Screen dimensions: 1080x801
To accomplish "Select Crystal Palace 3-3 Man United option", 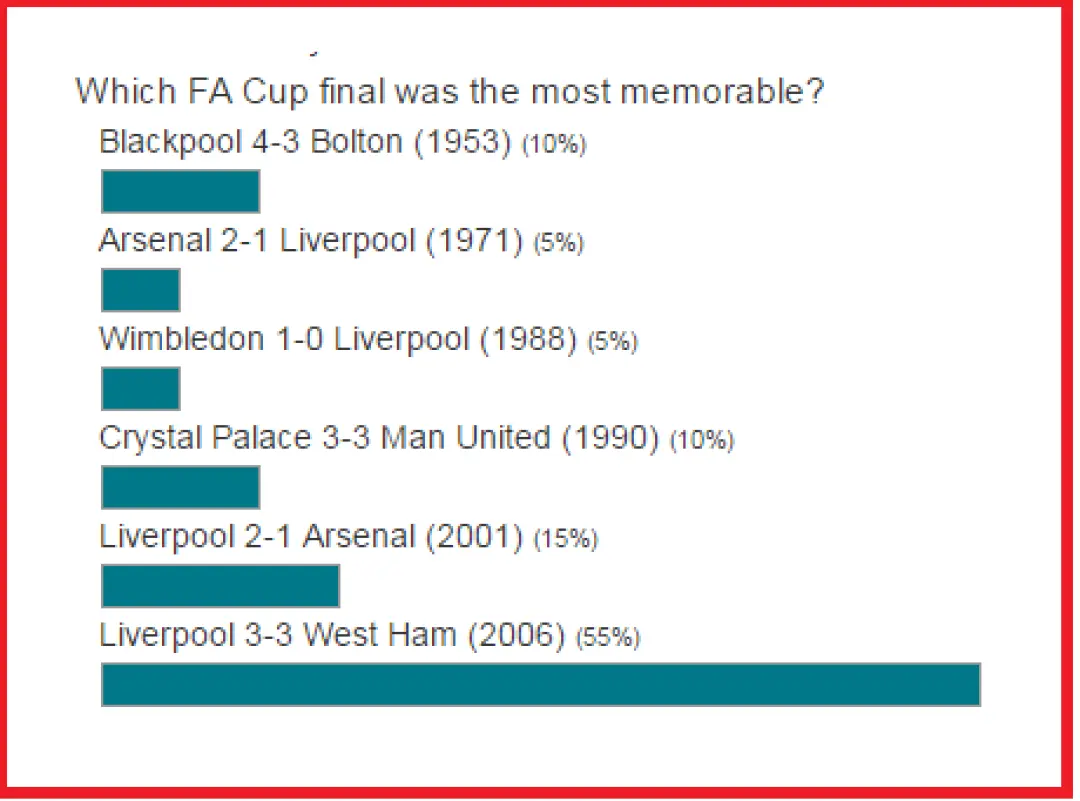I will pyautogui.click(x=380, y=438).
